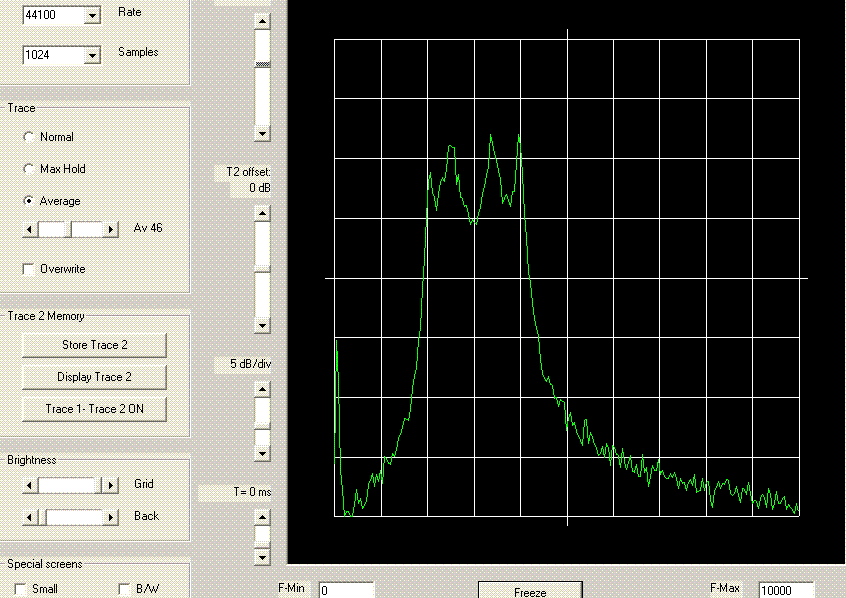
Task: Increase averaging with right arrow beside Av 46
Action: [x=111, y=229]
